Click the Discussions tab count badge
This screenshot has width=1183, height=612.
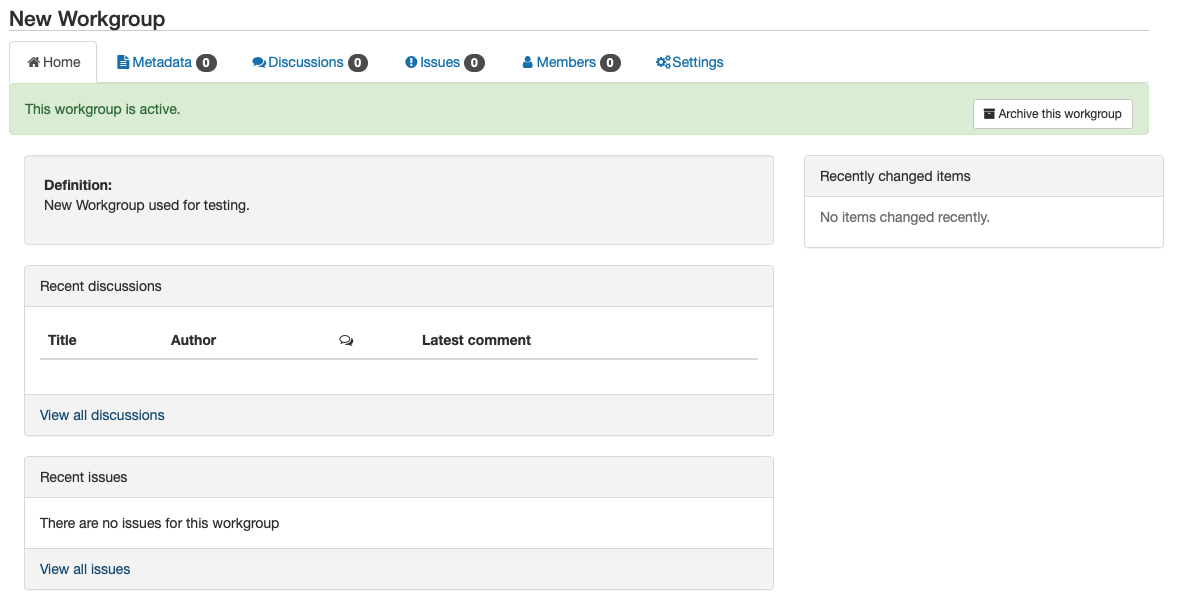pyautogui.click(x=358, y=63)
